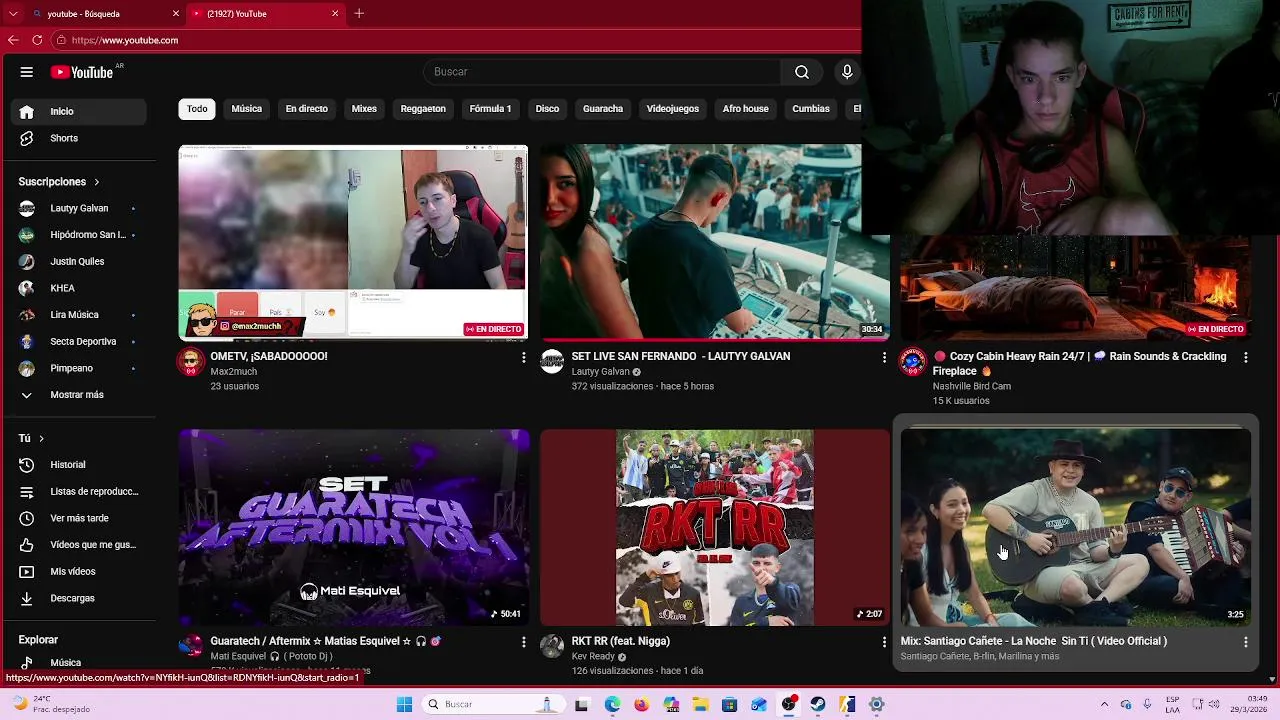1280x720 pixels.
Task: Open a new browser tab with plus icon
Action: coord(359,14)
